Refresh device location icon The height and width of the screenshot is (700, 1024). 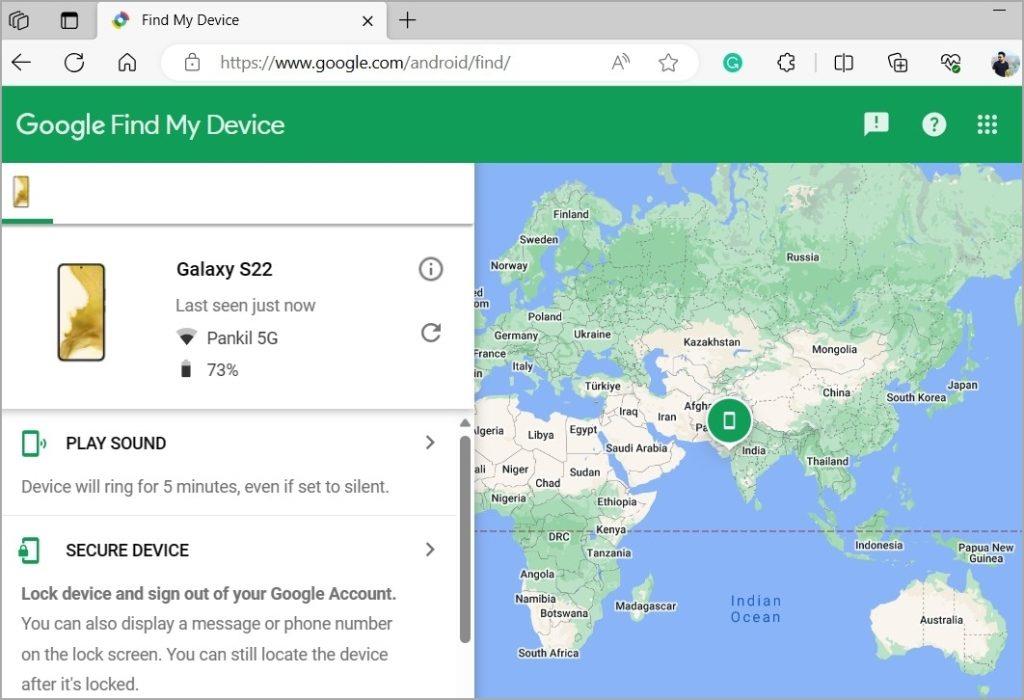click(430, 333)
